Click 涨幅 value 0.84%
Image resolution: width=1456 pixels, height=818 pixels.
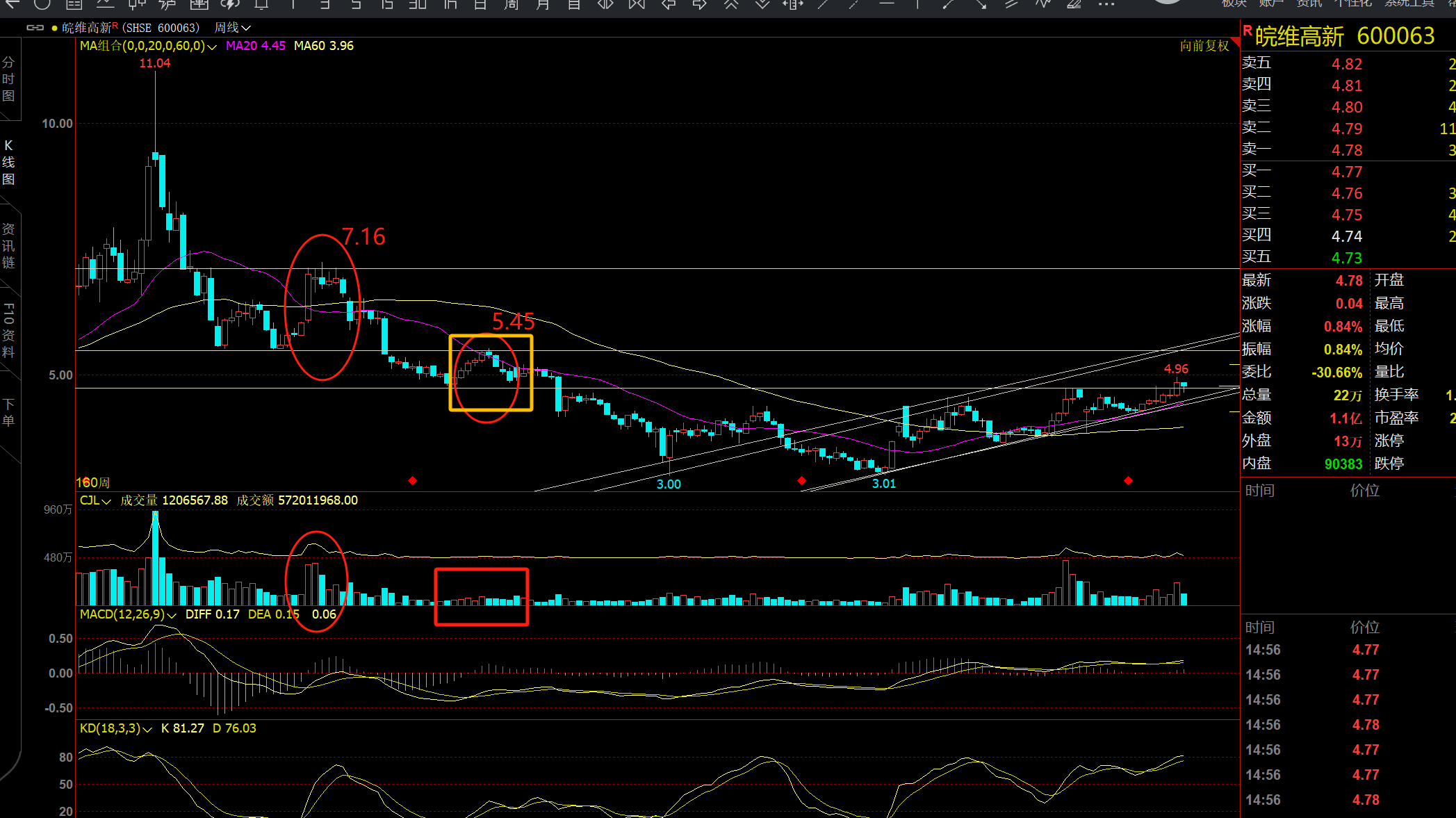(x=1343, y=327)
